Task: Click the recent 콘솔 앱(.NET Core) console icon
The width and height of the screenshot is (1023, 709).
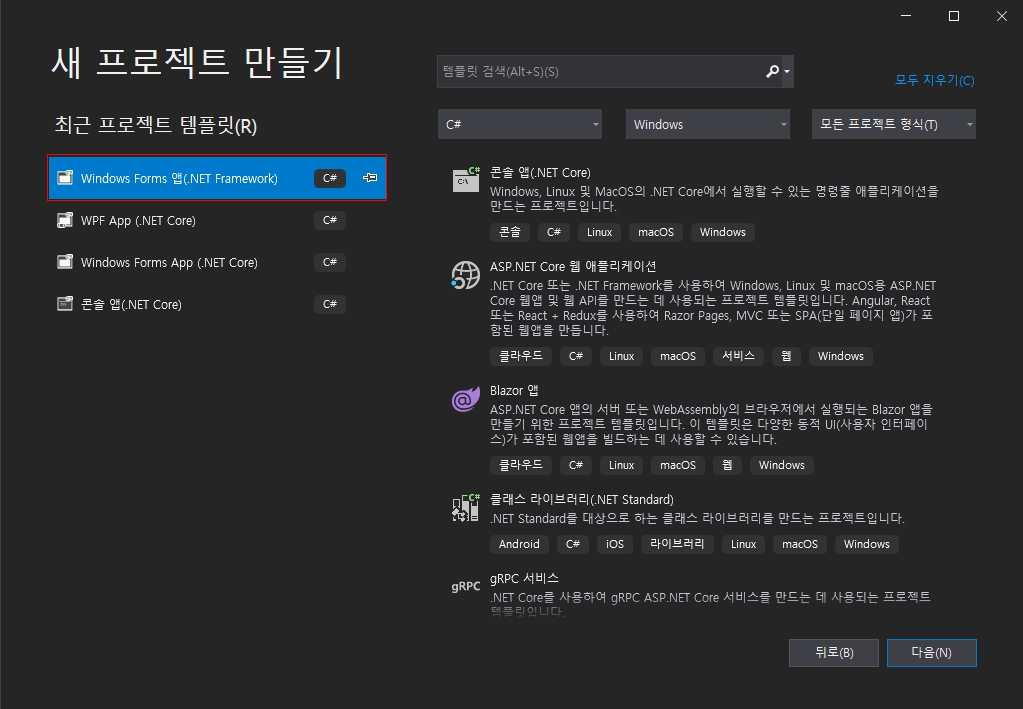Action: click(x=65, y=304)
